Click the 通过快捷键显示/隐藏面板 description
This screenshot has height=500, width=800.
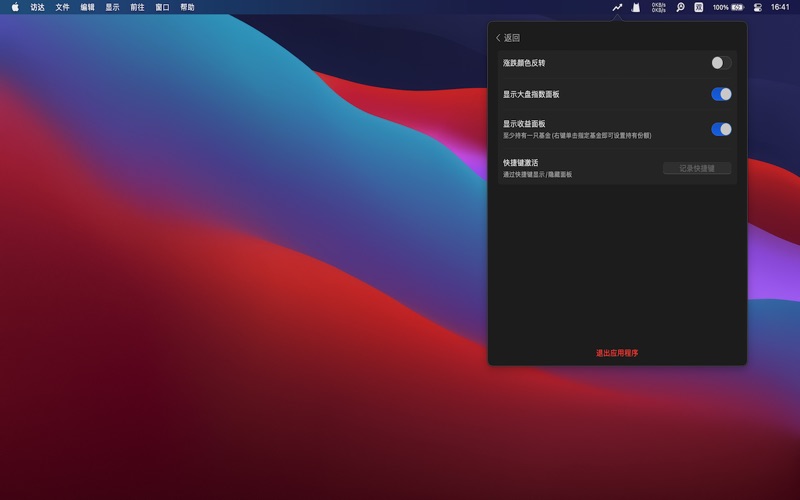(x=537, y=174)
